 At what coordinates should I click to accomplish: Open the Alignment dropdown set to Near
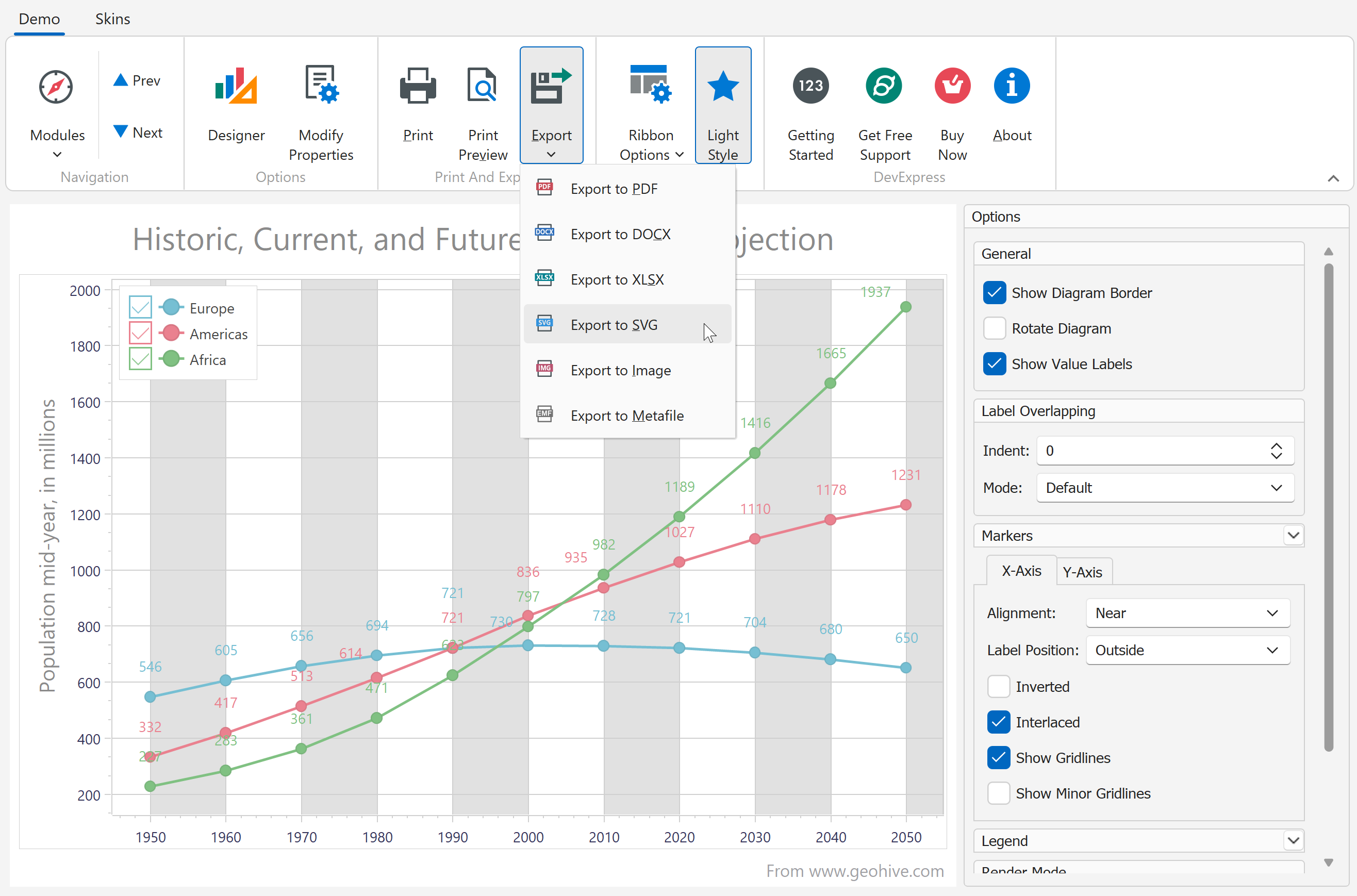pyautogui.click(x=1187, y=613)
